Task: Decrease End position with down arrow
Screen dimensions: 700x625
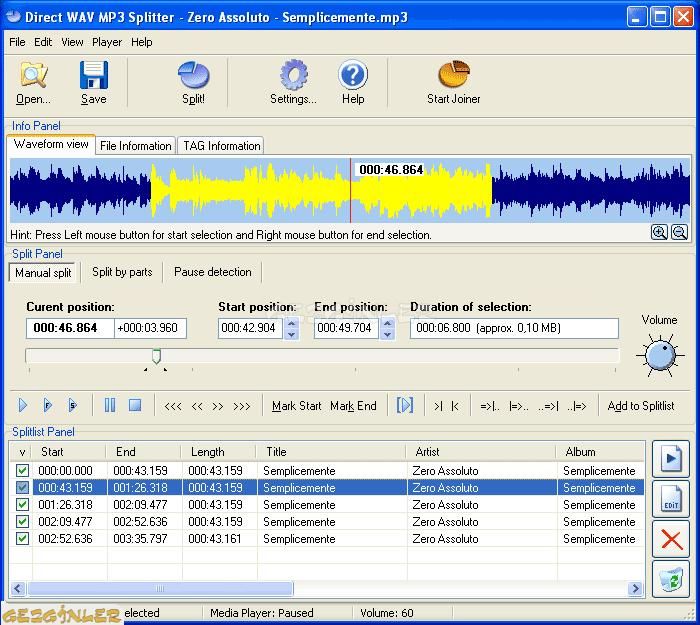Action: click(388, 334)
